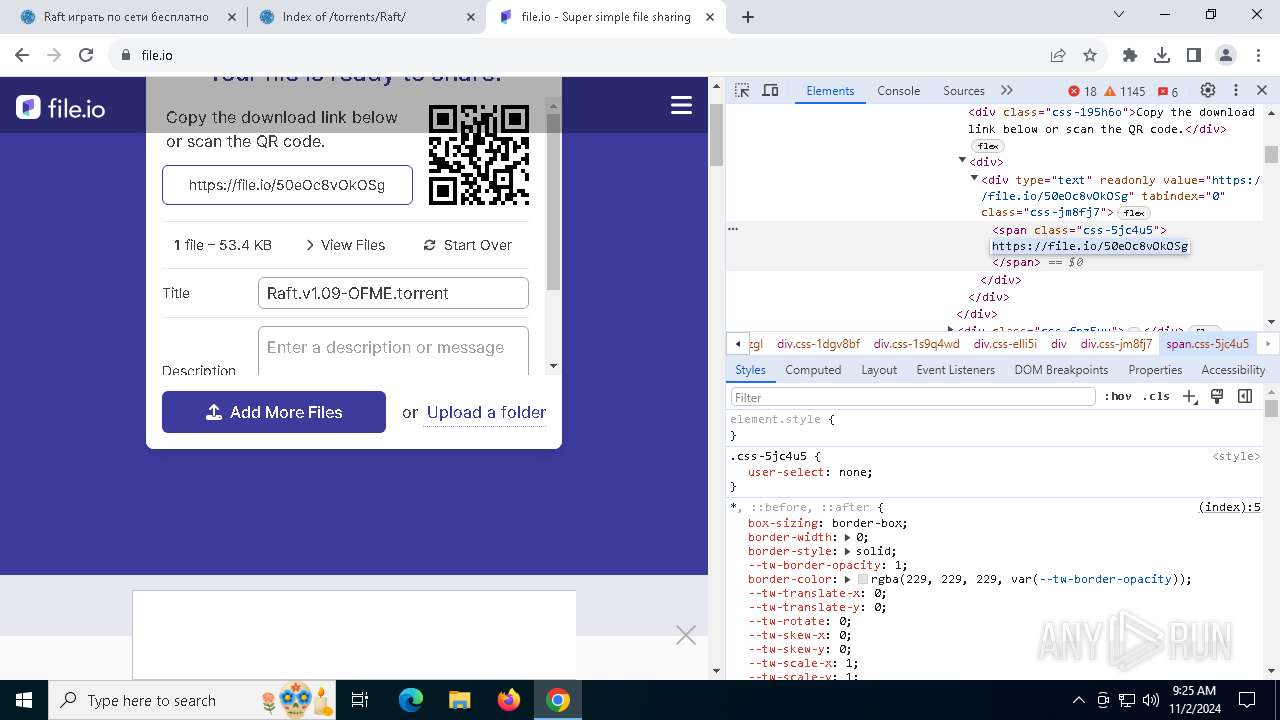Open a new browser tab plus button
This screenshot has width=1280, height=720.
748,17
